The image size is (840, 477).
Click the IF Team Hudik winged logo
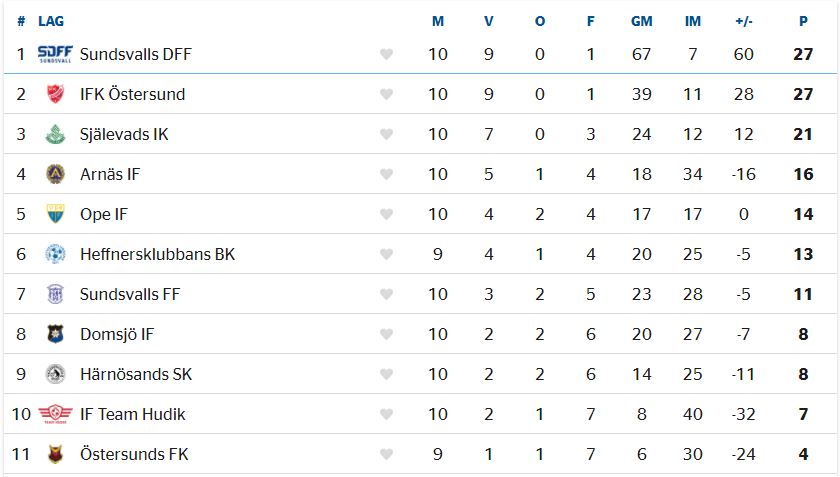(x=55, y=414)
